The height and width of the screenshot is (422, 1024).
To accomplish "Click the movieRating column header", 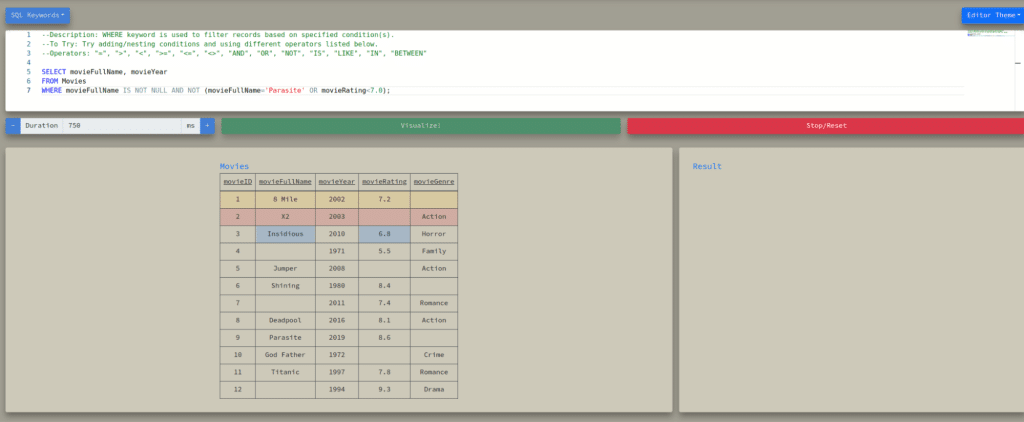I will [x=385, y=182].
